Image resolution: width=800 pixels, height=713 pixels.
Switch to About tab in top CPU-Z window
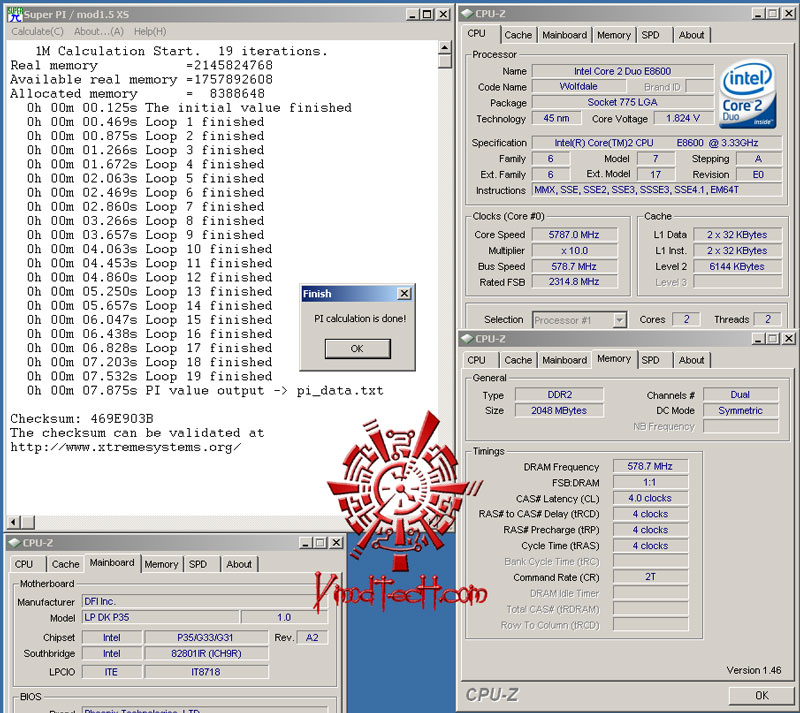point(691,35)
